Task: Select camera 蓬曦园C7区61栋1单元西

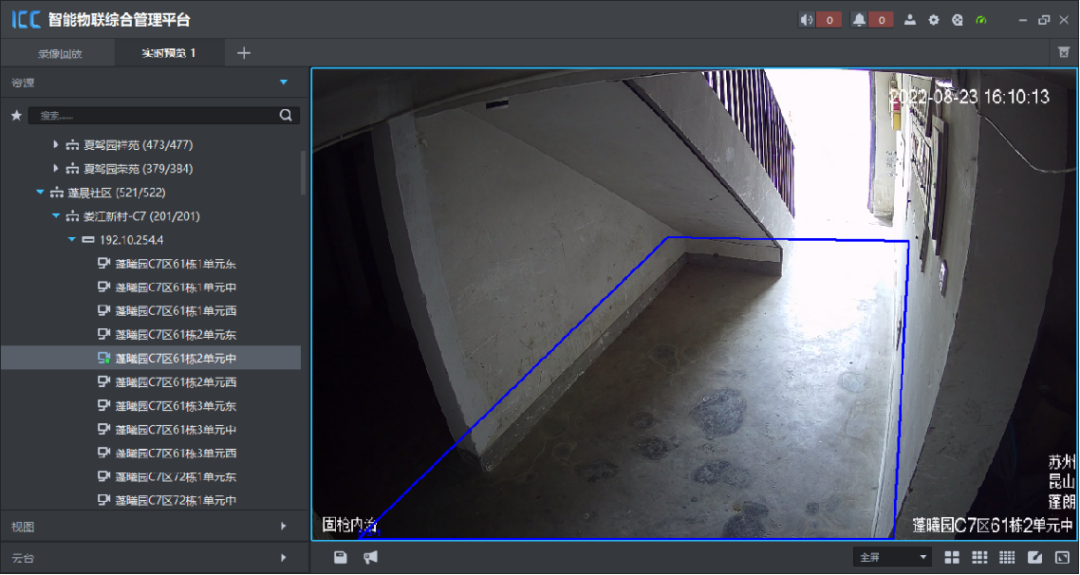Action: pyautogui.click(x=175, y=311)
